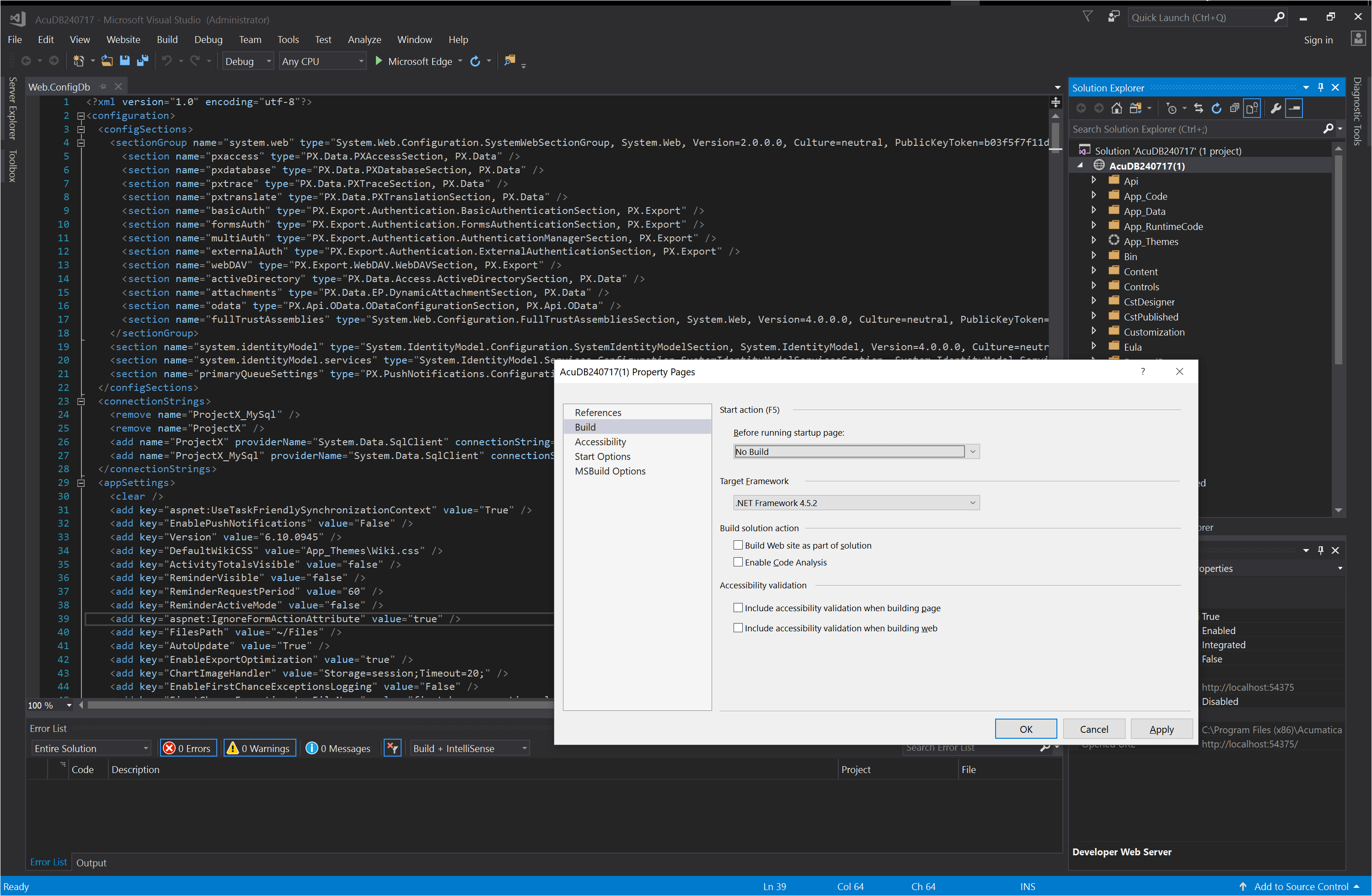The image size is (1372, 896).
Task: Click the Refresh browser icon in toolbar
Action: click(x=475, y=61)
